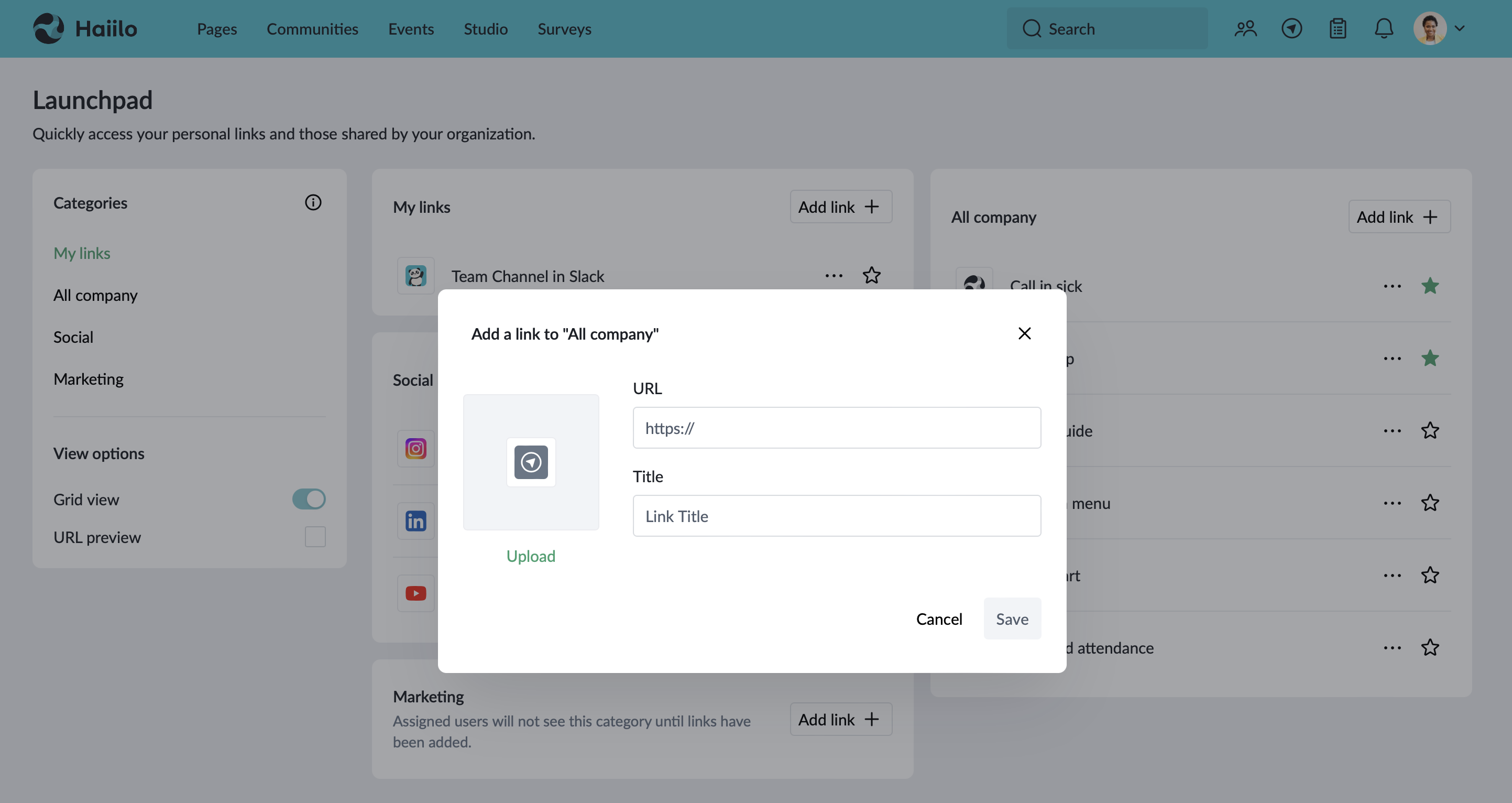The image size is (1512, 803).
Task: Open the search bar
Action: pos(1106,28)
